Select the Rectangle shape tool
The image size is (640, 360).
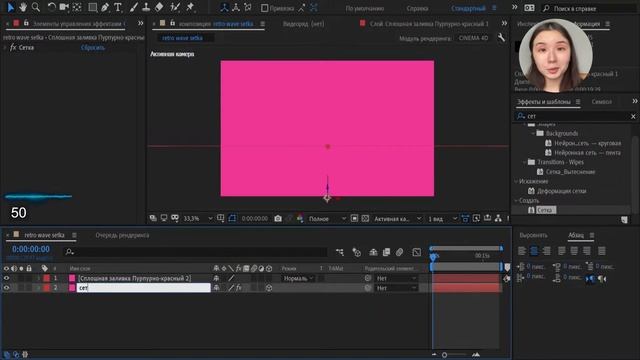click(x=93, y=7)
